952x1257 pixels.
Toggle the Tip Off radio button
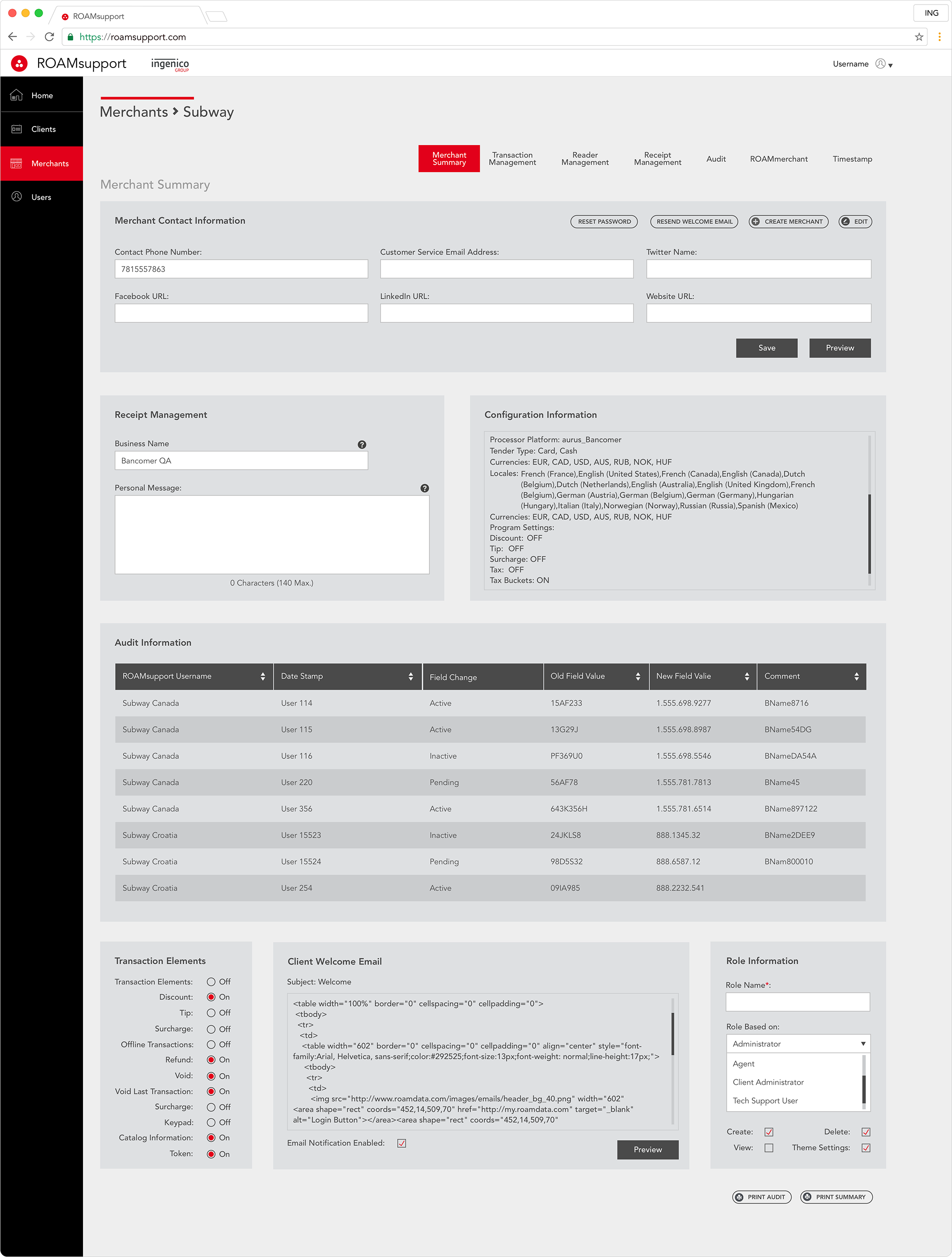211,1013
